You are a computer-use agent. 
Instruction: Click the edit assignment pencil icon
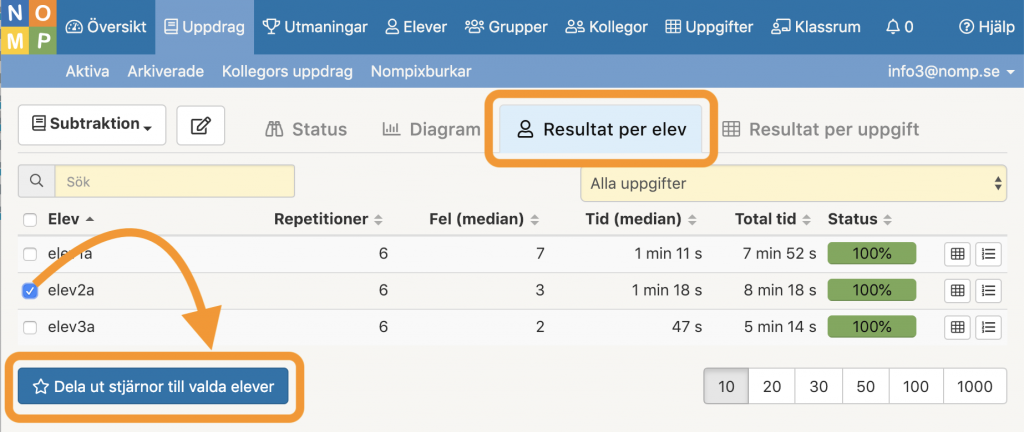pyautogui.click(x=201, y=125)
